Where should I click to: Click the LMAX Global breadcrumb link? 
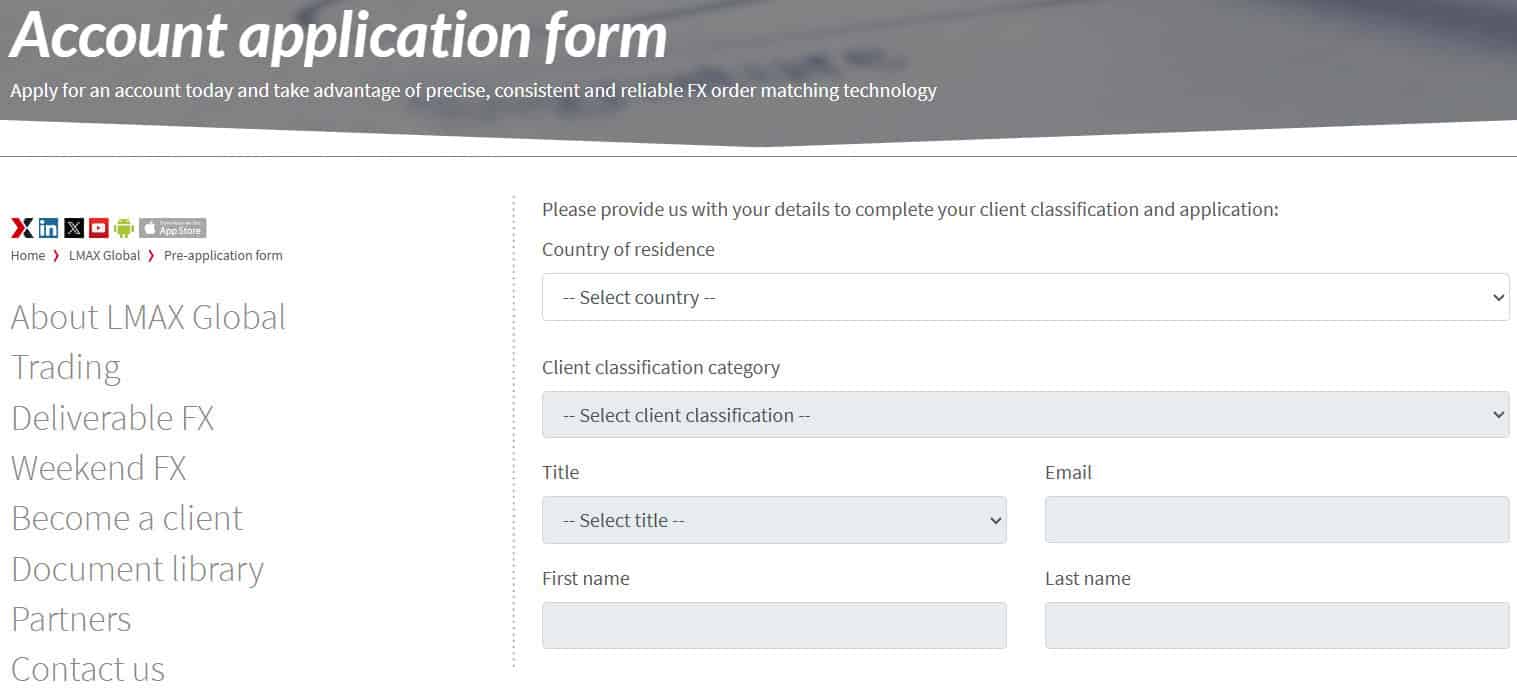(x=104, y=256)
